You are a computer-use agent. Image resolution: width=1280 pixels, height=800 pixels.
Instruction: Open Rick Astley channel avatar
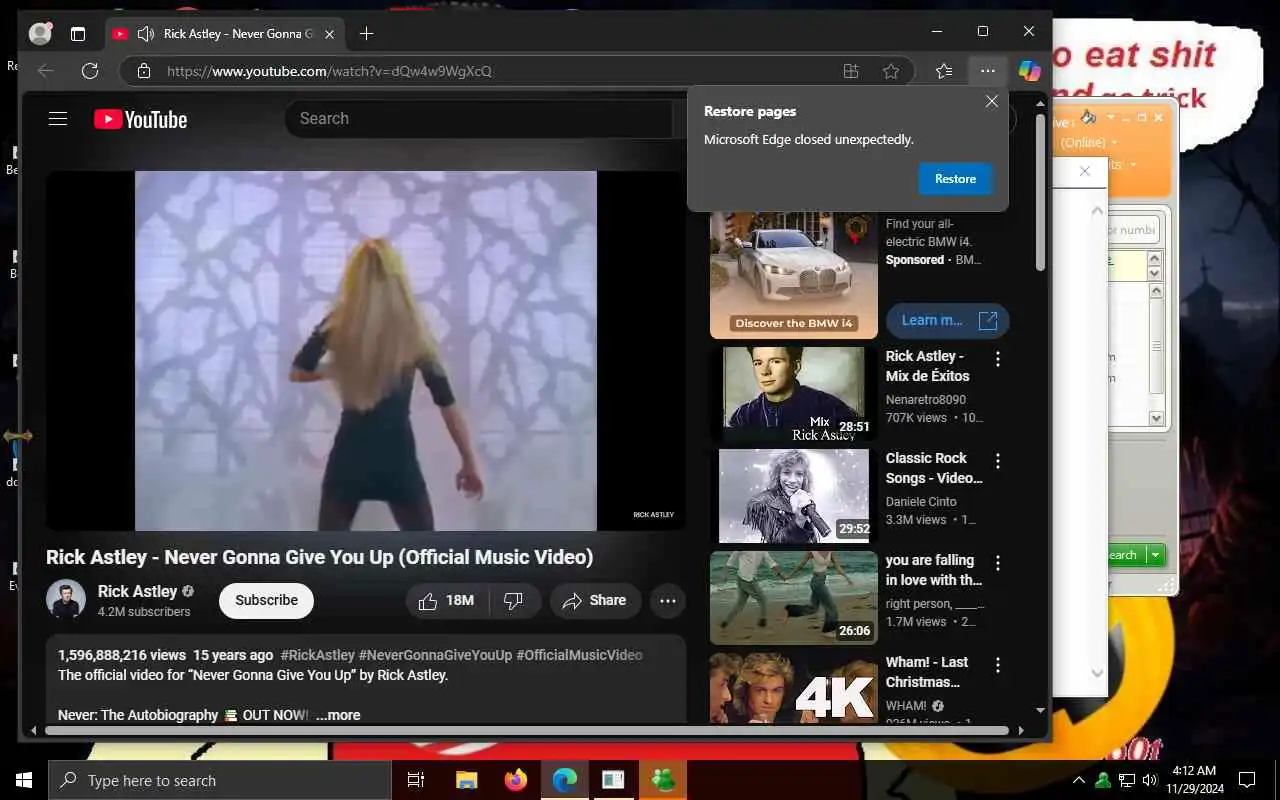pyautogui.click(x=66, y=599)
